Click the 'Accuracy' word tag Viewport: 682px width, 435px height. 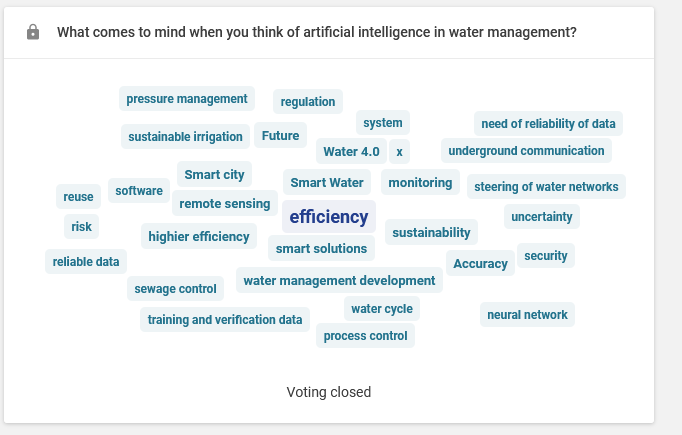[x=480, y=264]
